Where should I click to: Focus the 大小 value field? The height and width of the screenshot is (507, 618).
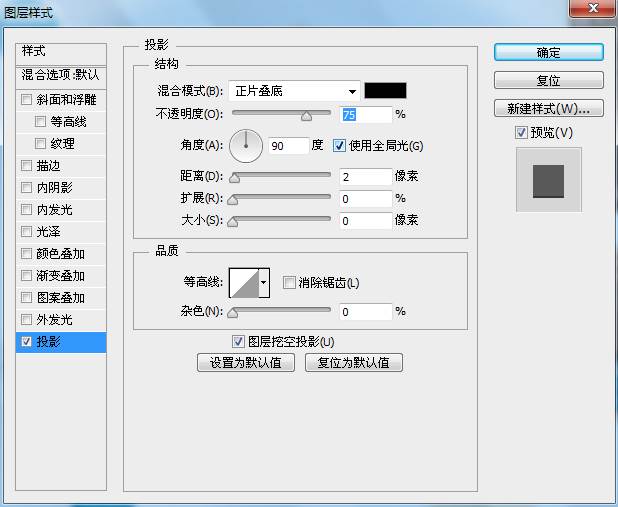point(366,221)
